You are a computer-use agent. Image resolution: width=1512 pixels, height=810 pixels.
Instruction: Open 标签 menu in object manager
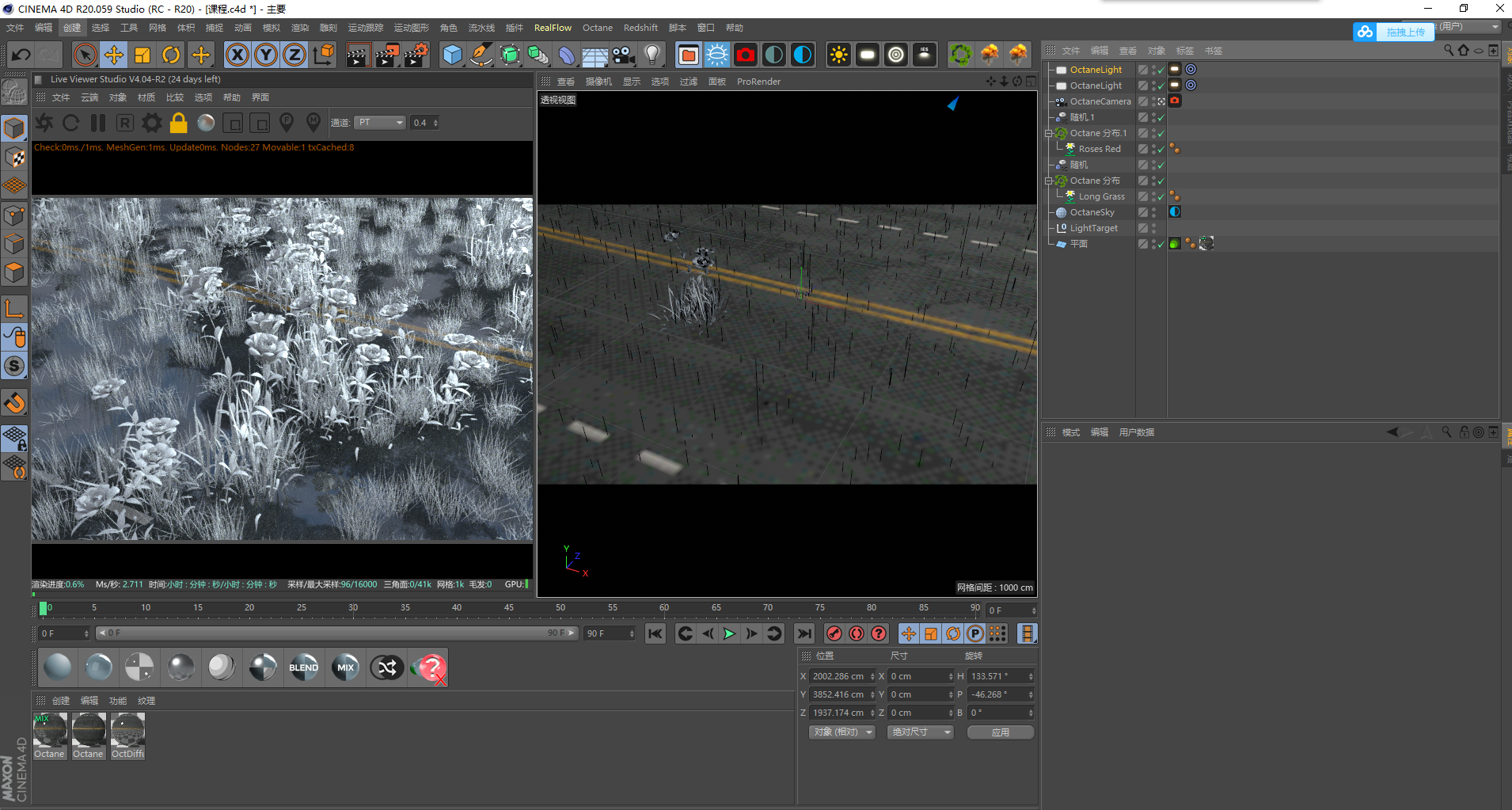[1185, 51]
